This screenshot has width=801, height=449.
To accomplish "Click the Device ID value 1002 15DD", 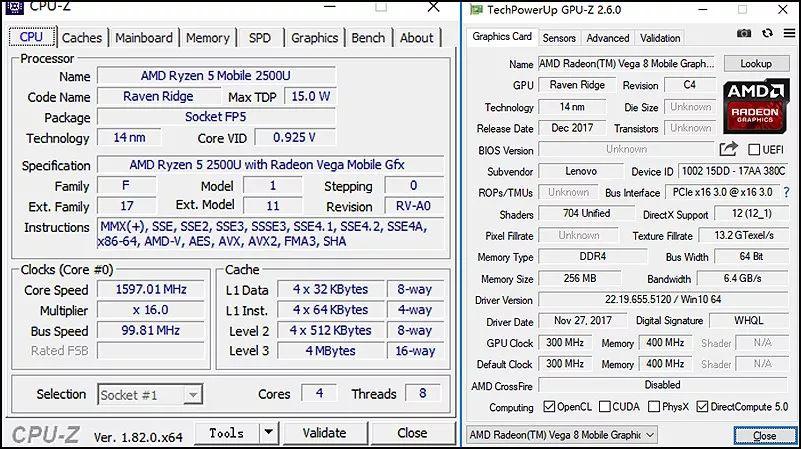I will click(733, 171).
